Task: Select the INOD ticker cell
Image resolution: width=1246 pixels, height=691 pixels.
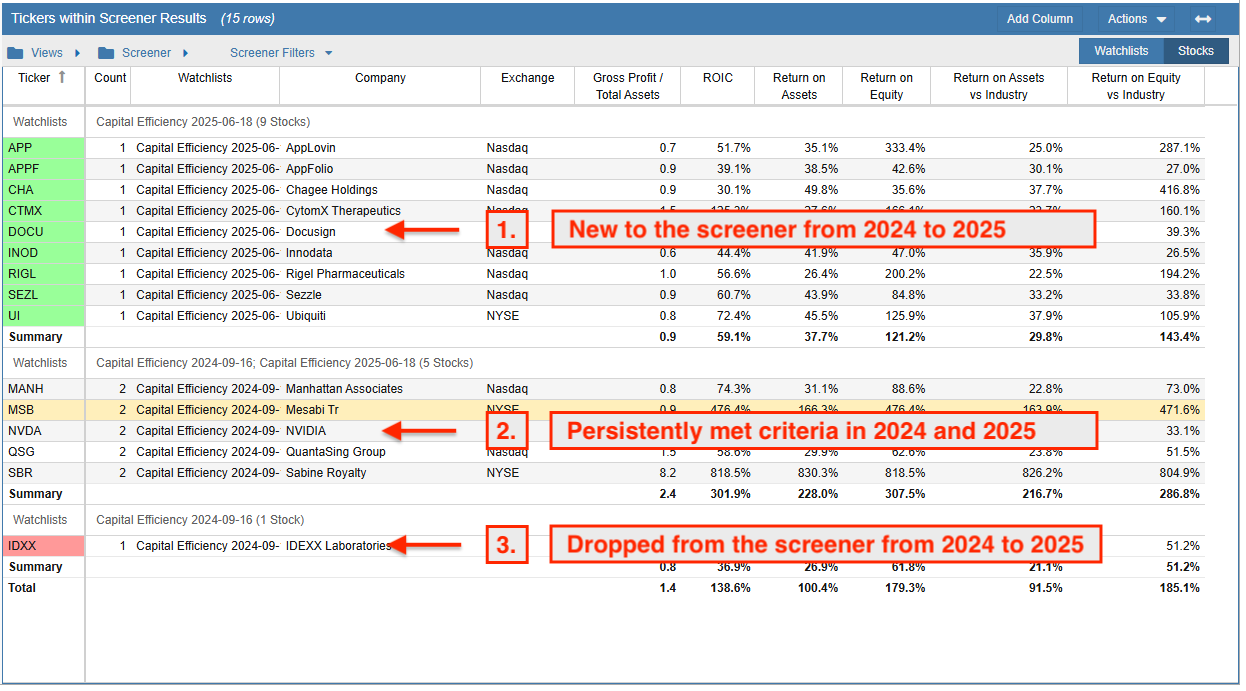Action: [x=44, y=253]
